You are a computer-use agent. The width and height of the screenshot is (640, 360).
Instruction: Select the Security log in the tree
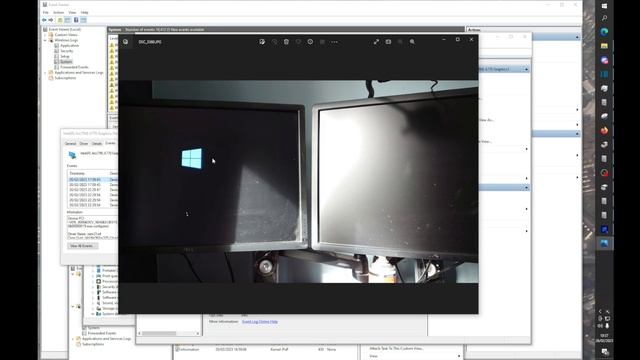tap(67, 51)
